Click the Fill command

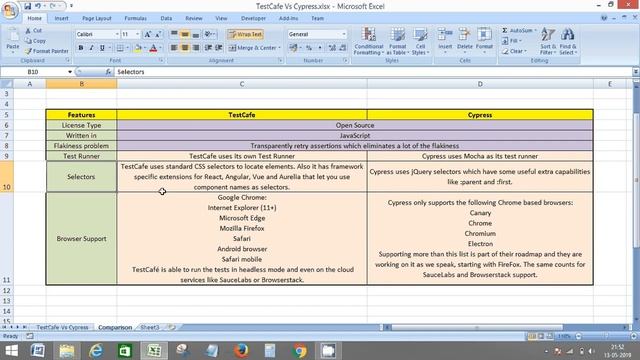[x=512, y=41]
